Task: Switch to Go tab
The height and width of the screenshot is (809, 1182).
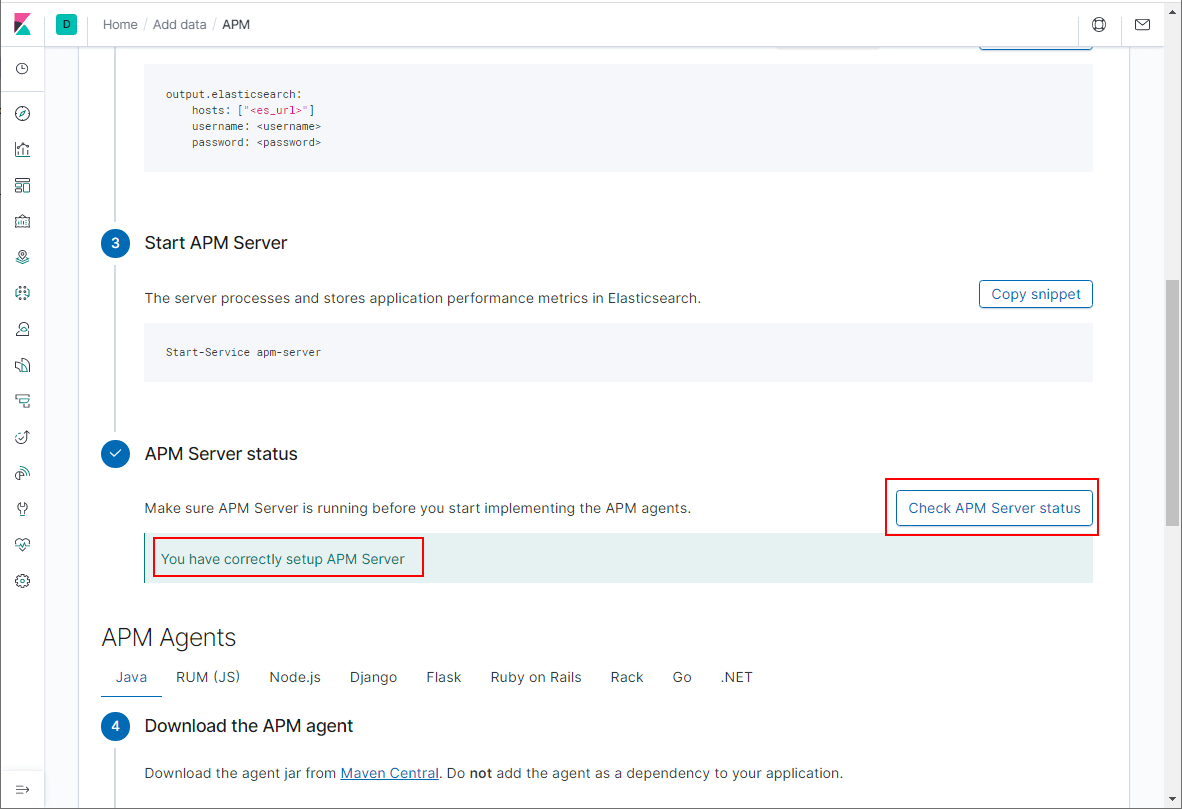Action: (x=681, y=677)
